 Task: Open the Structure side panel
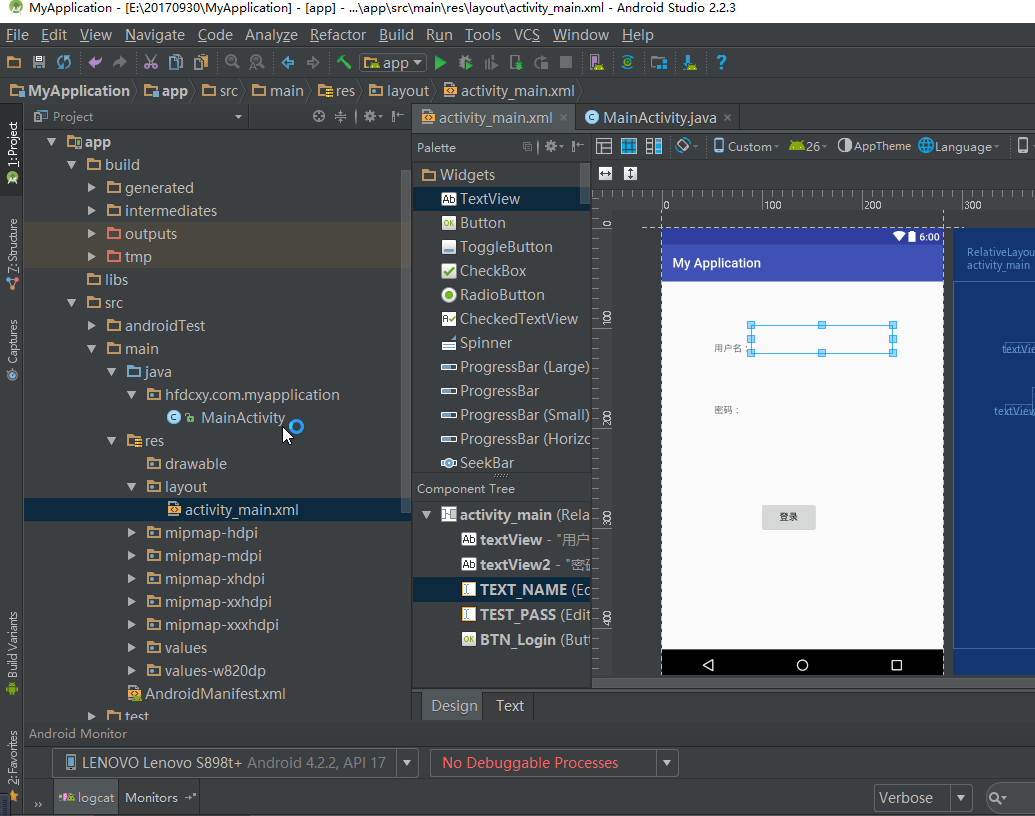coord(12,254)
